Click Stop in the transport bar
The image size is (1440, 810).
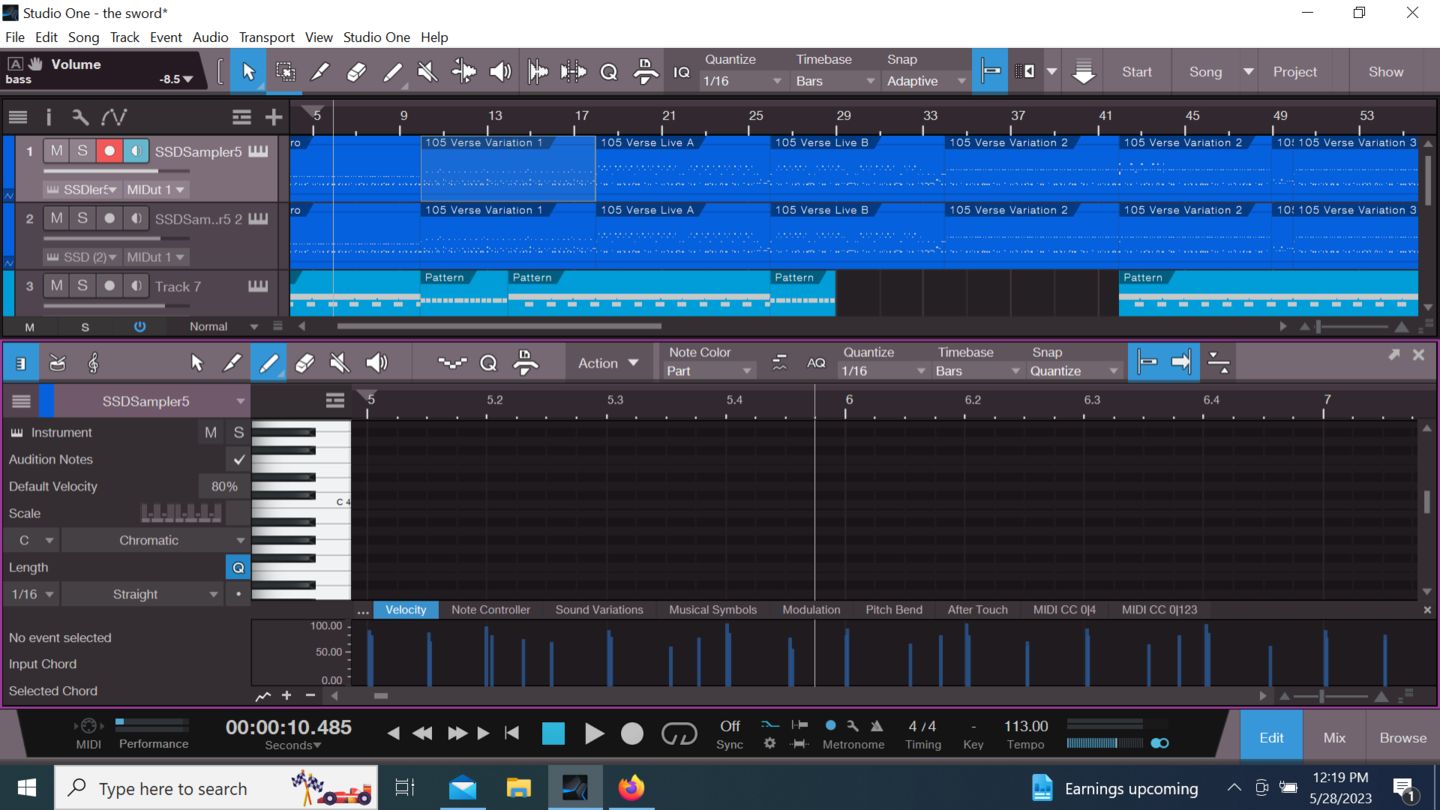pos(553,734)
